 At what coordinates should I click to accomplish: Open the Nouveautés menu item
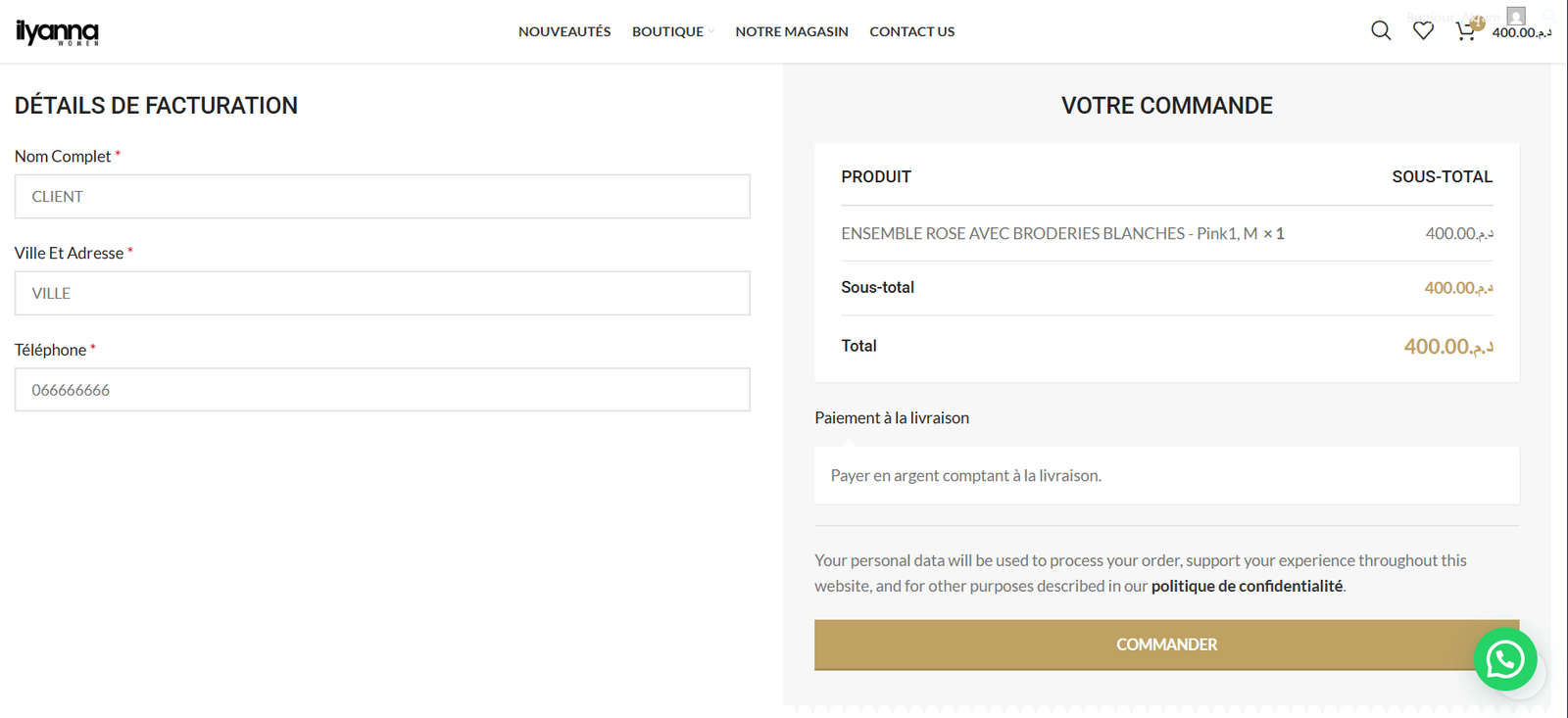[x=564, y=31]
